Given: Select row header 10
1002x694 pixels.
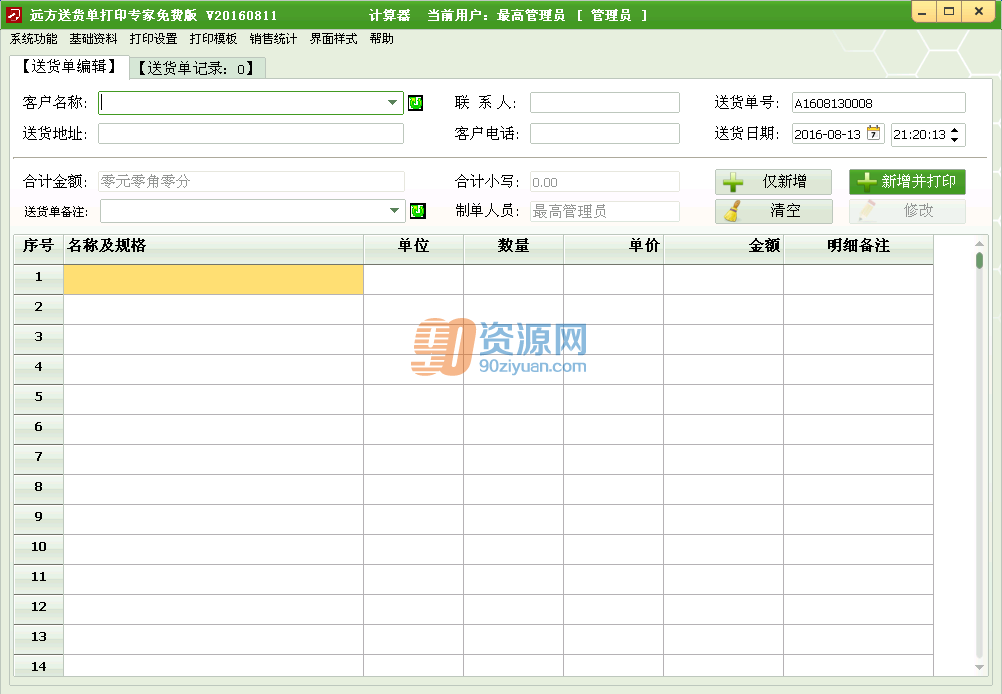Looking at the screenshot, I should coord(38,549).
